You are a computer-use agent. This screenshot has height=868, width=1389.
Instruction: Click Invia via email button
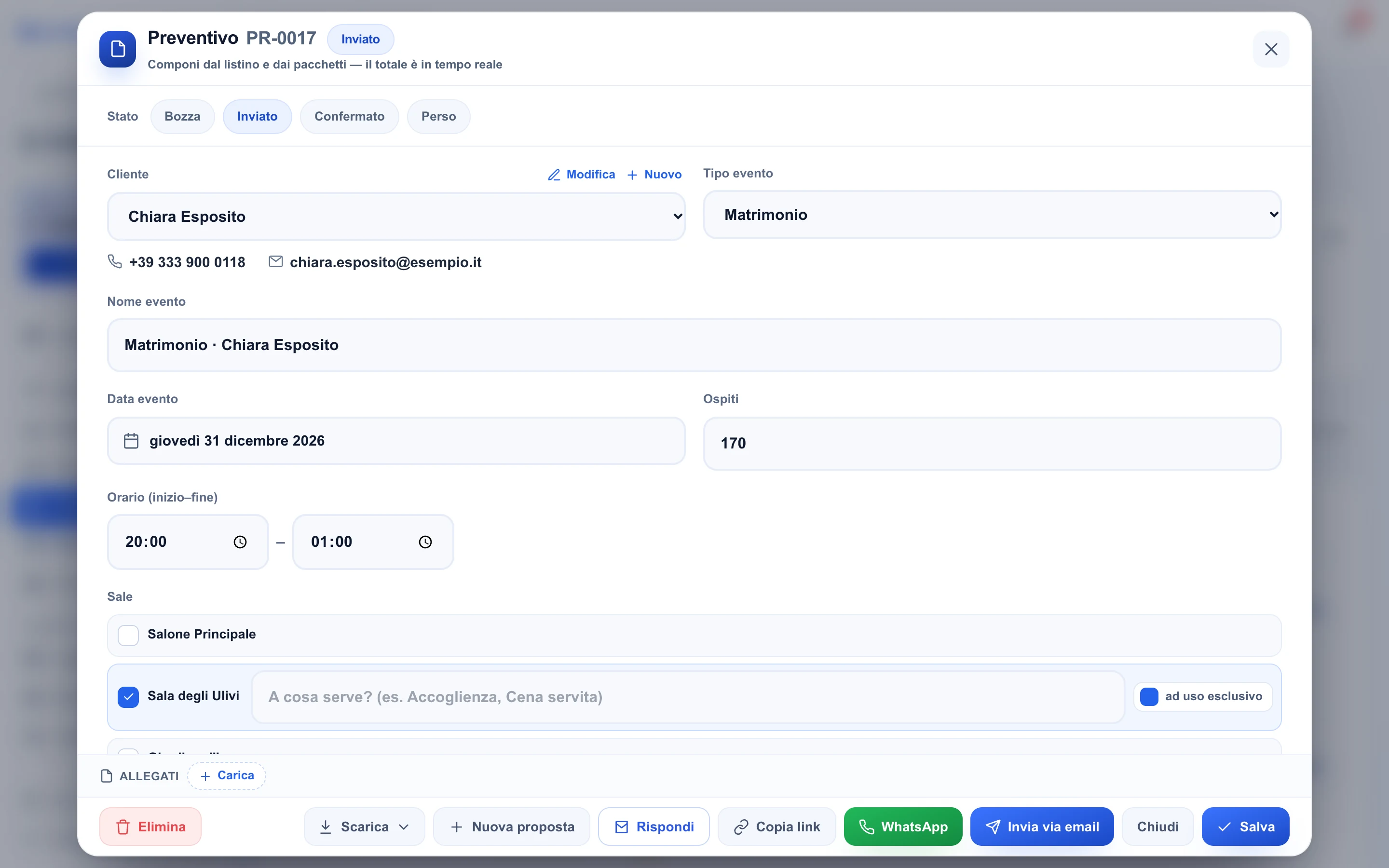tap(1042, 827)
